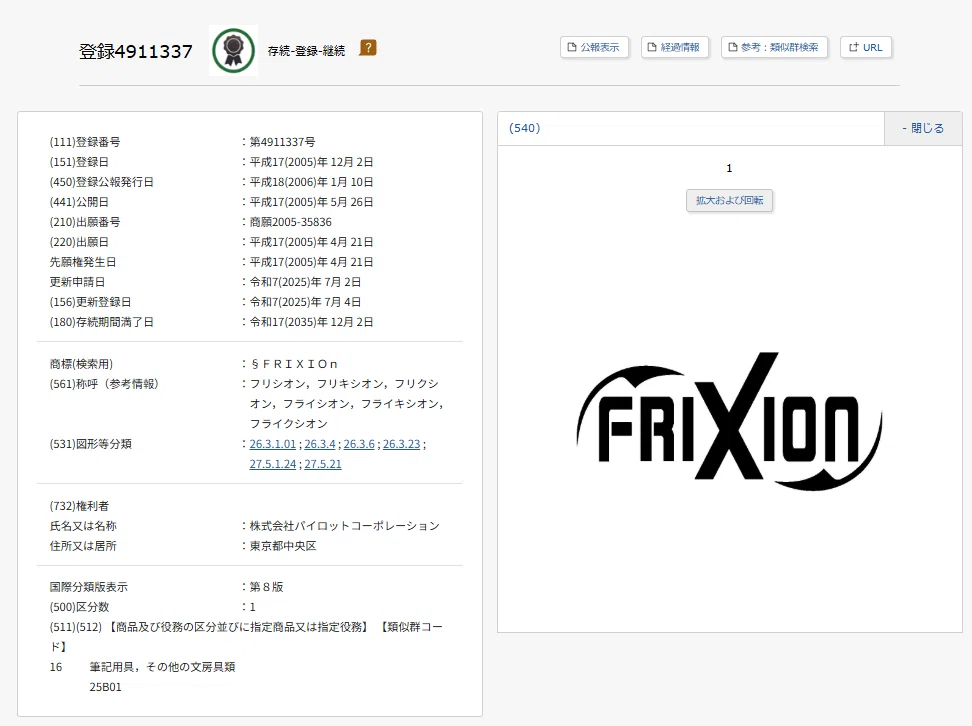
Task: Follow the 26.3.6 classification link
Action: click(x=359, y=444)
